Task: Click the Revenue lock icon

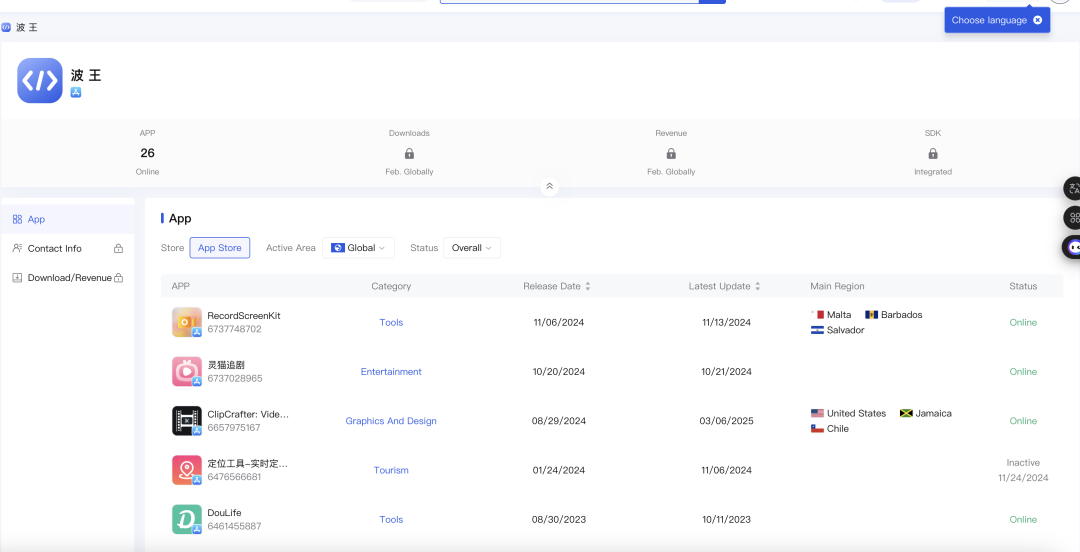Action: (x=671, y=153)
